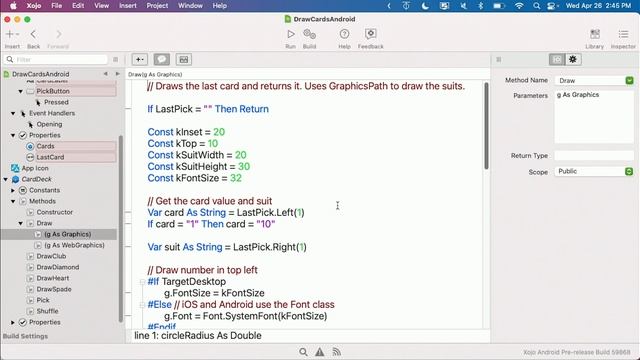Image resolution: width=640 pixels, height=360 pixels.
Task: Click the Parameters field
Action: click(x=594, y=116)
